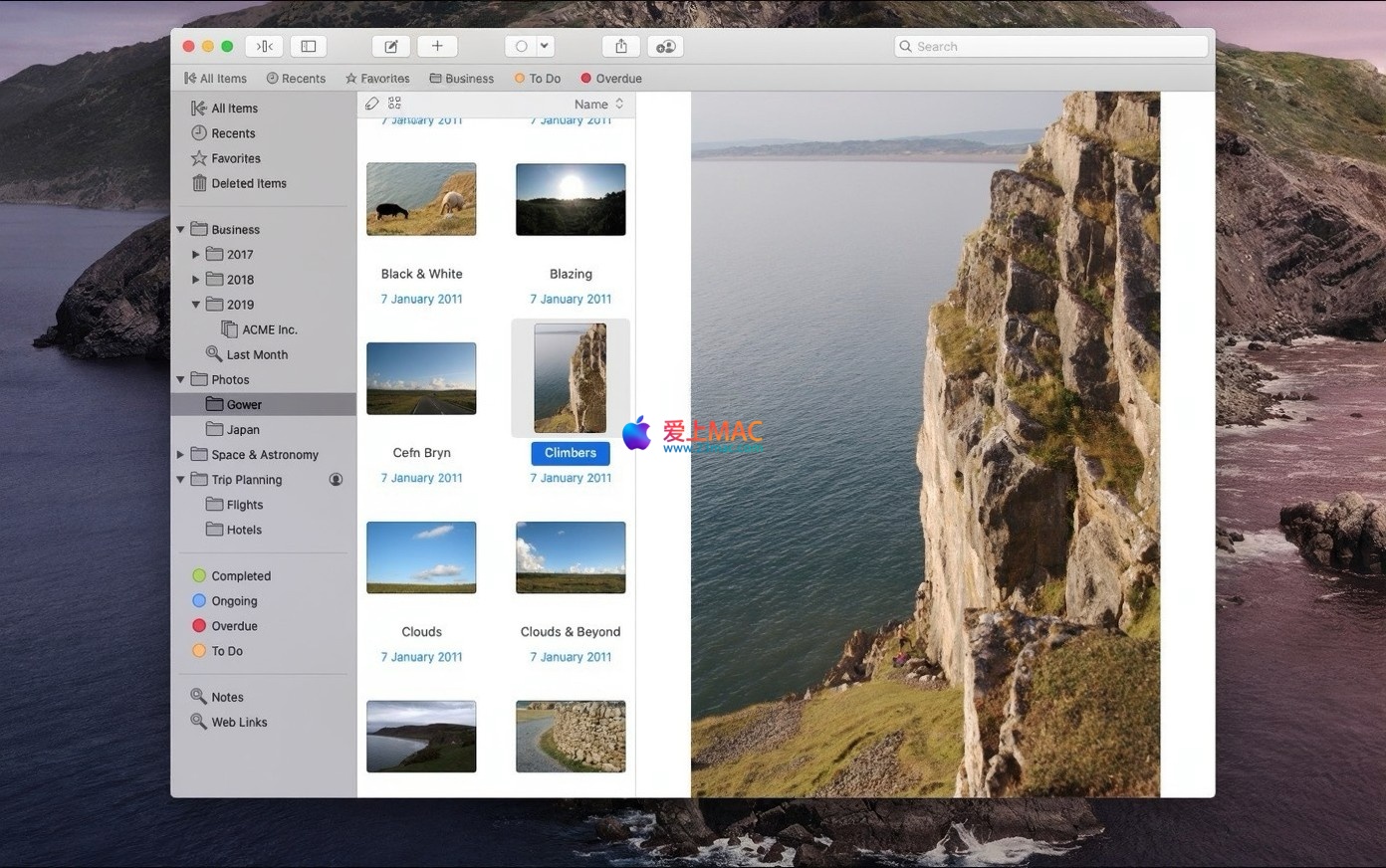
Task: Open the status dropdown arrow in toolbar
Action: [545, 47]
